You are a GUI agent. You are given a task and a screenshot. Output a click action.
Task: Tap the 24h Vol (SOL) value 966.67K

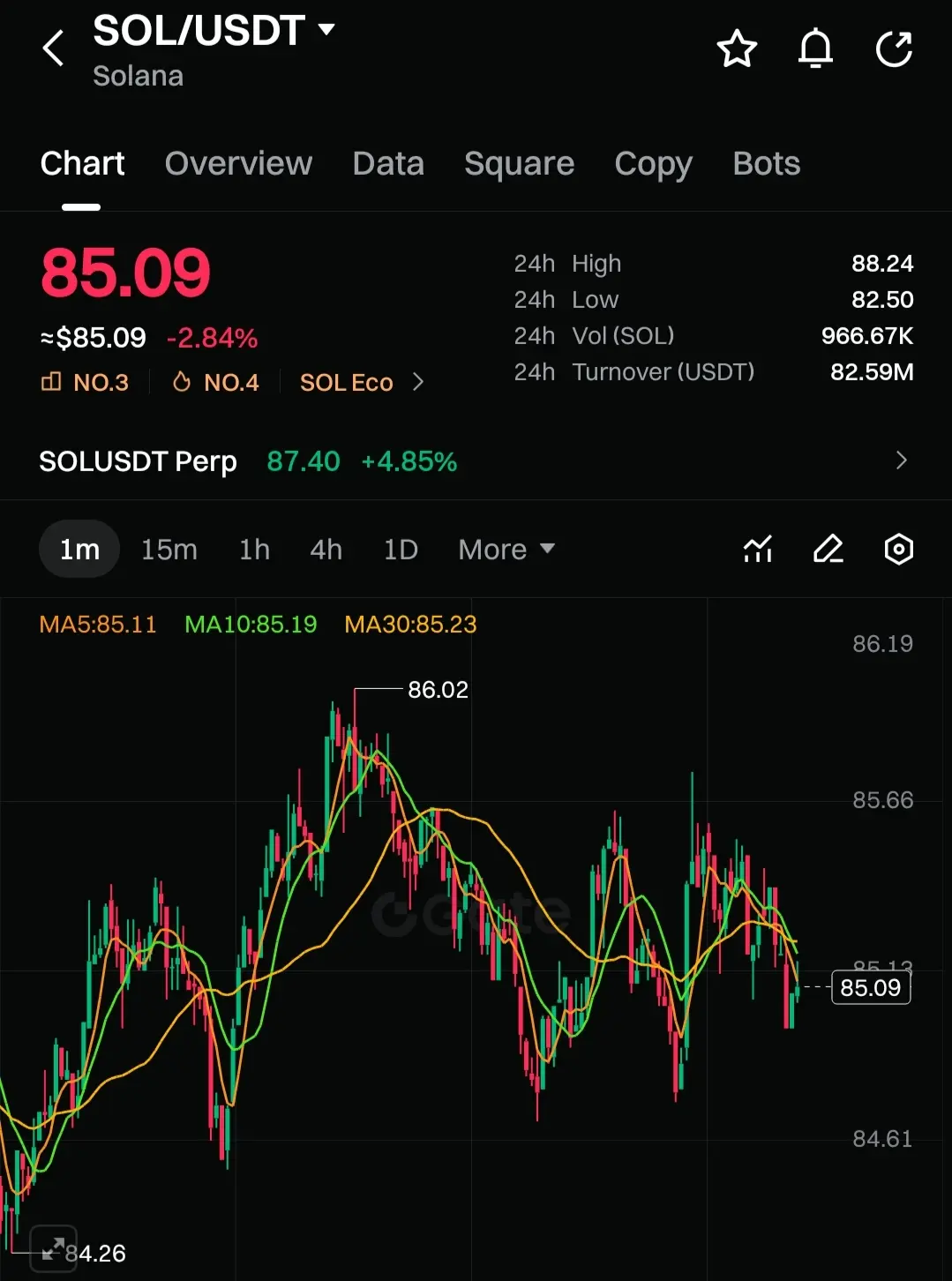click(x=867, y=336)
